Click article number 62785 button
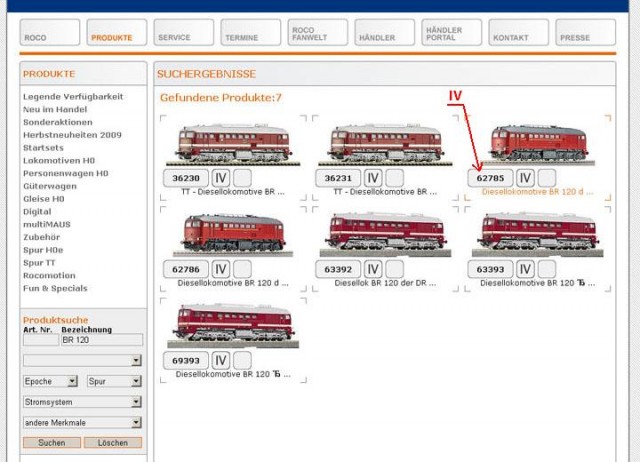Screen dimensions: 640x462 tap(490, 178)
